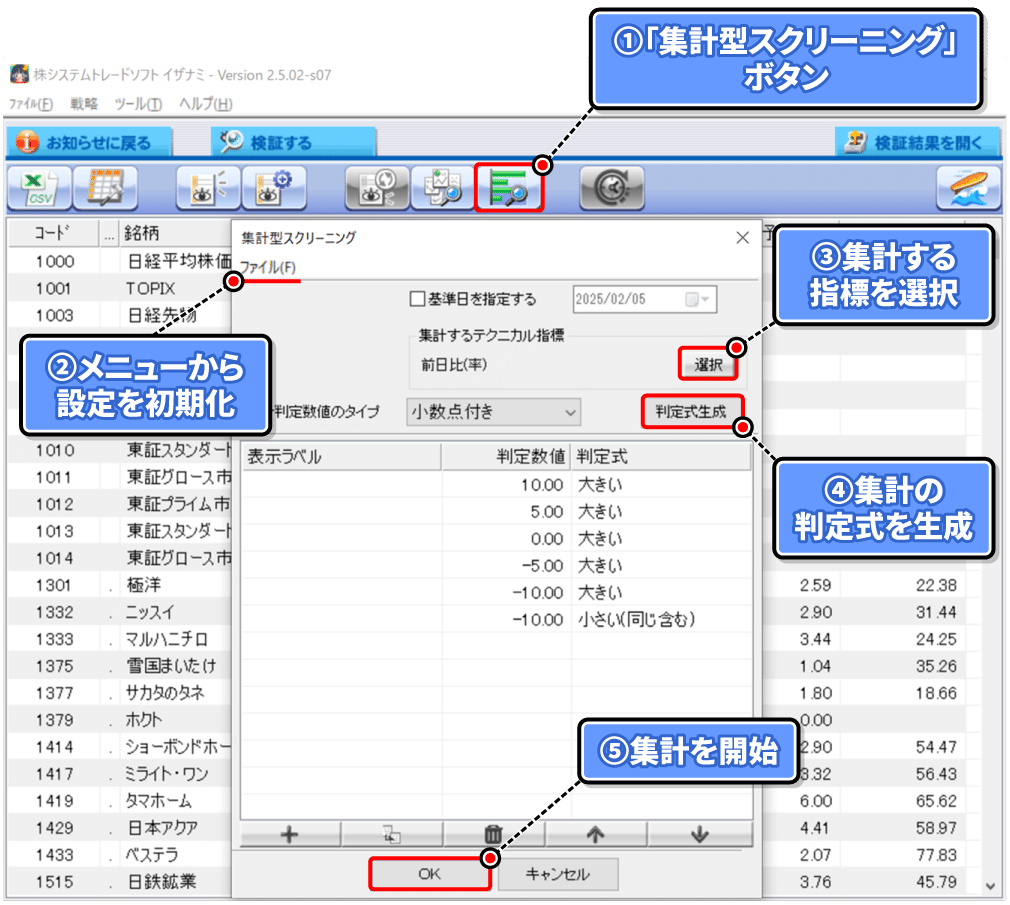Open the main ファイル(F) menu
Image resolution: width=1010 pixels, height=905 pixels.
31,104
